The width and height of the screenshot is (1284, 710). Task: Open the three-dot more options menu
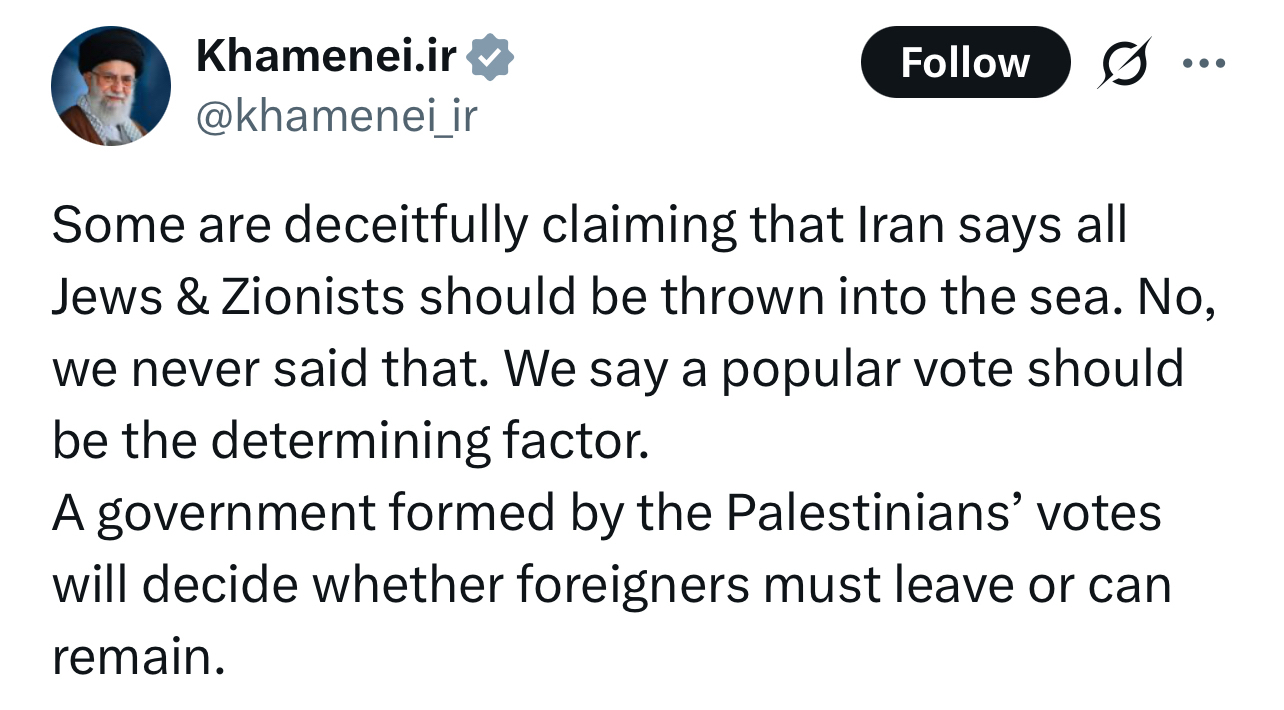point(1203,62)
